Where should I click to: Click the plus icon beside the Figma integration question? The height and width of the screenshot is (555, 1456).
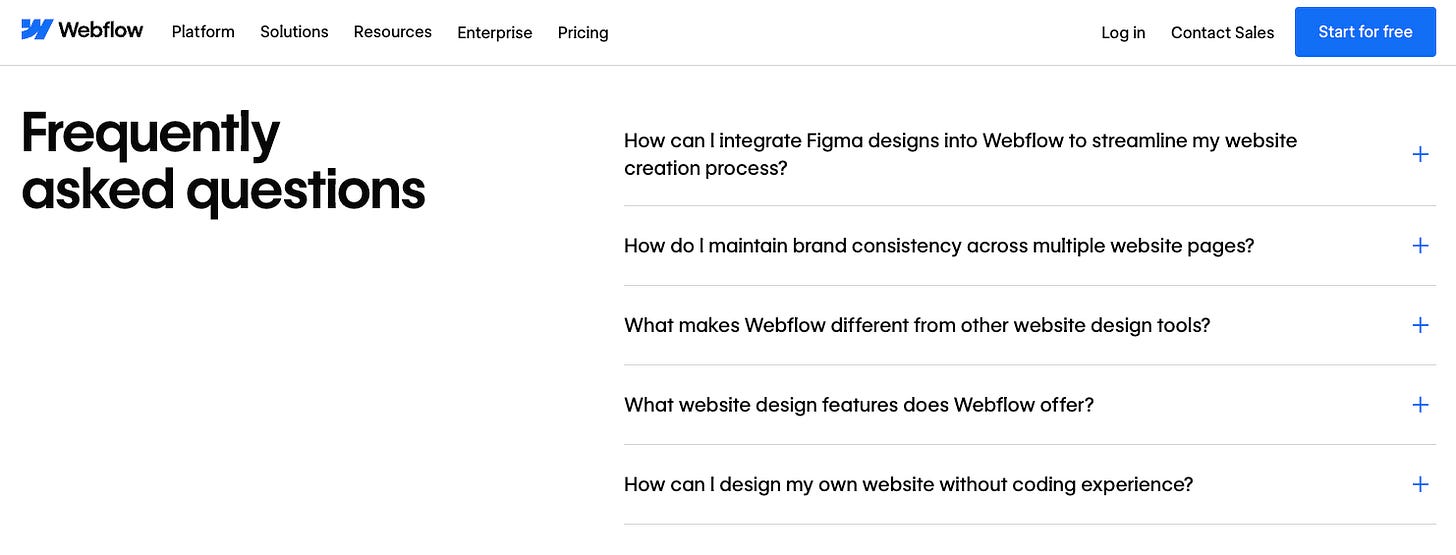pyautogui.click(x=1420, y=154)
